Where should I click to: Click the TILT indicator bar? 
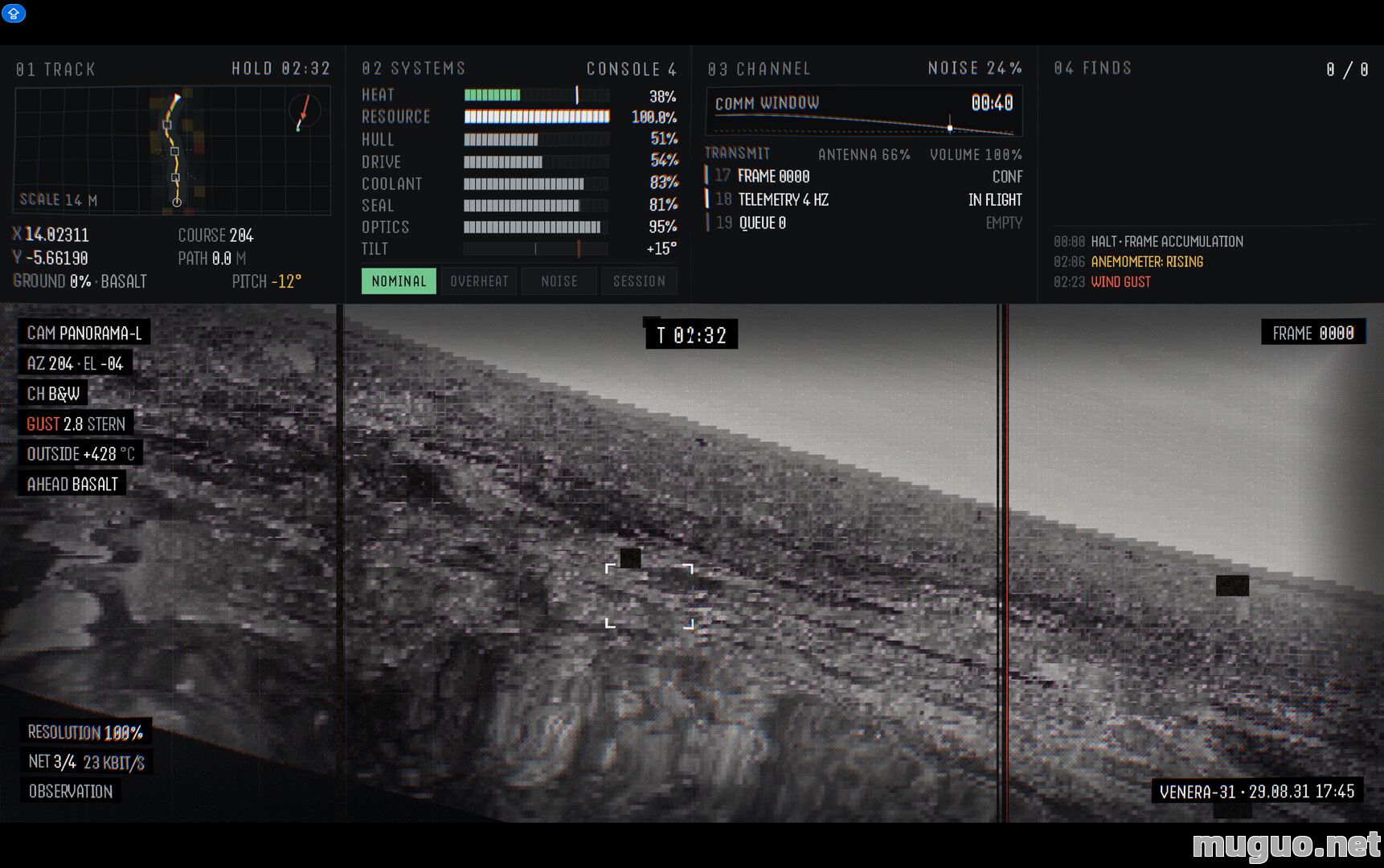pos(536,249)
